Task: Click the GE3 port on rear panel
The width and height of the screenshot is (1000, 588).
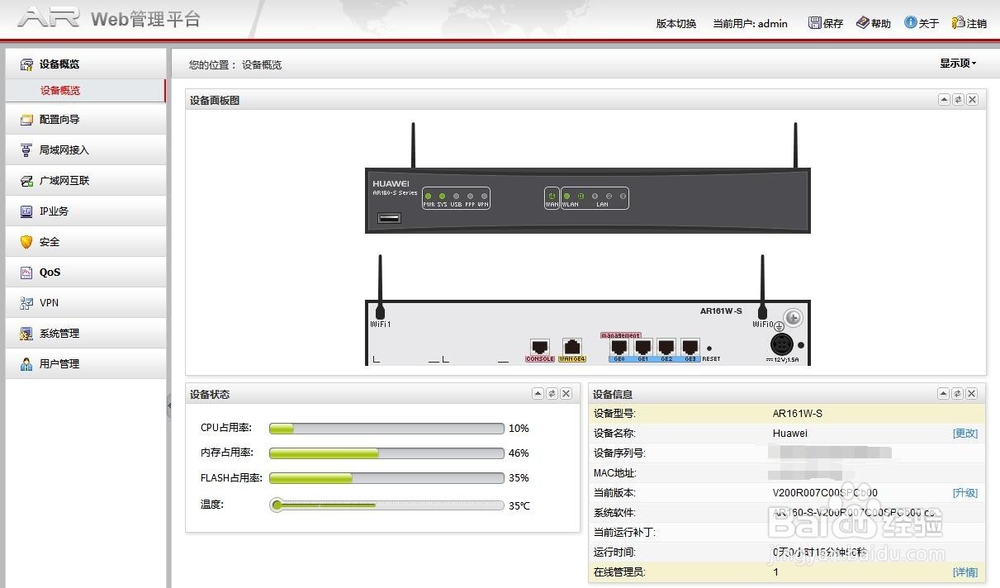Action: (691, 350)
